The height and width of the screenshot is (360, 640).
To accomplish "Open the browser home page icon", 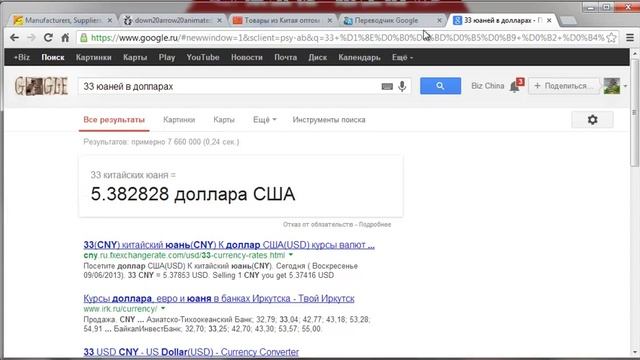I will [65, 38].
